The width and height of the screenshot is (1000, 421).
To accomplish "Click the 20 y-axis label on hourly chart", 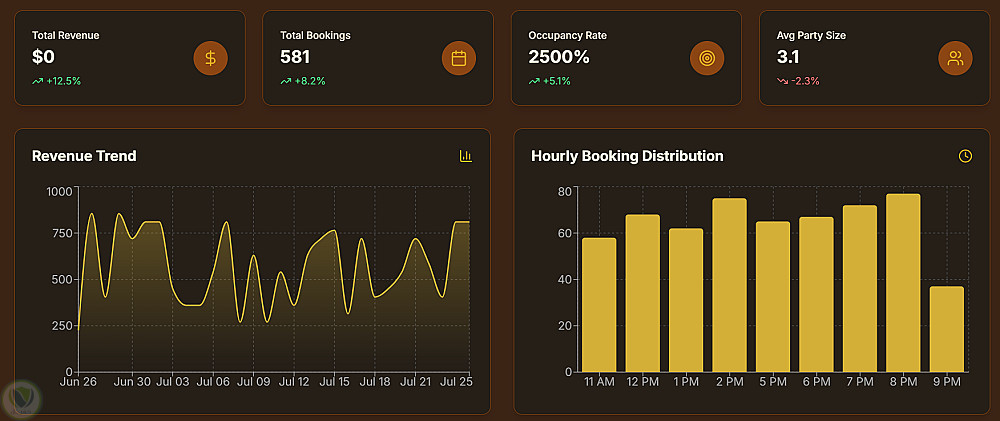I will point(564,326).
